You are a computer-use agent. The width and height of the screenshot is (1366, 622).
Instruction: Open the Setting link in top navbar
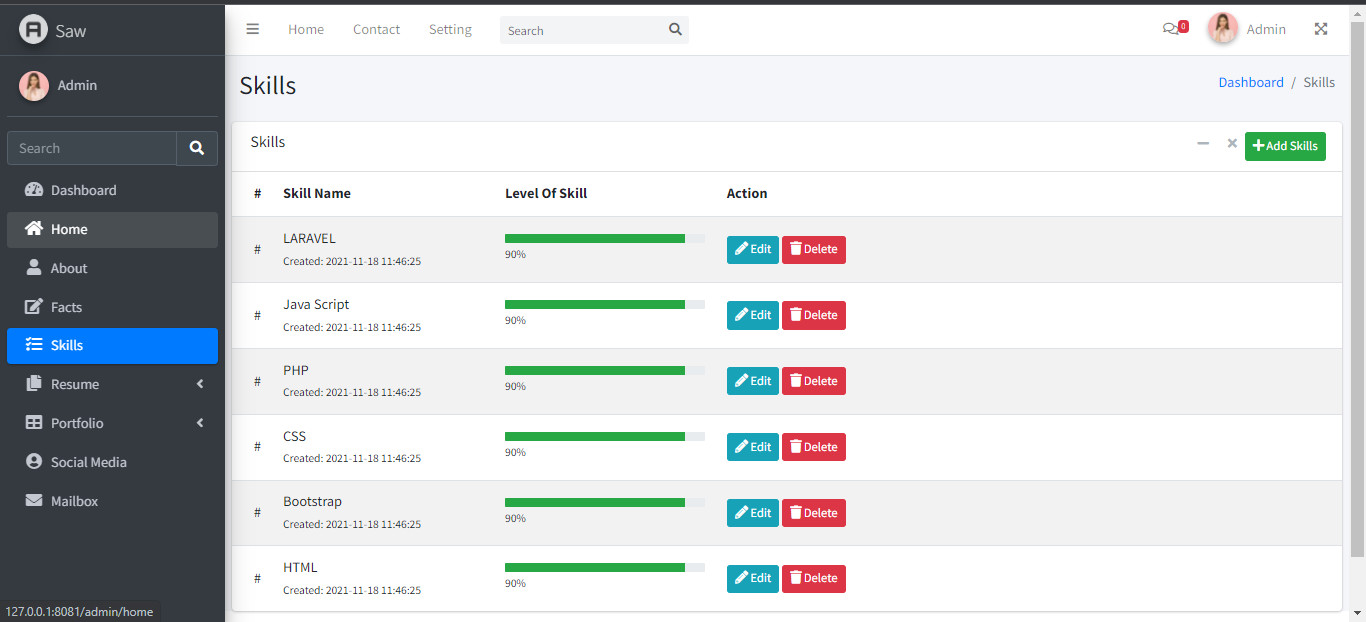point(450,29)
